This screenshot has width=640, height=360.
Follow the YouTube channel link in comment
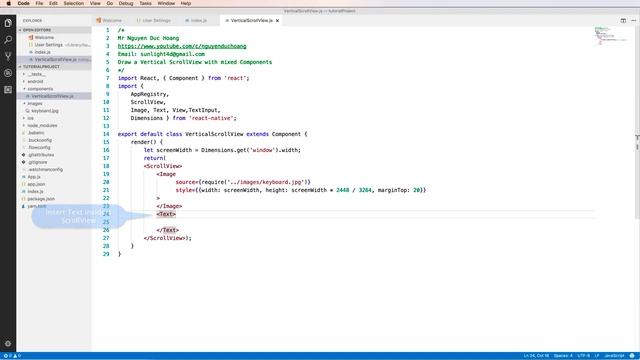182,46
